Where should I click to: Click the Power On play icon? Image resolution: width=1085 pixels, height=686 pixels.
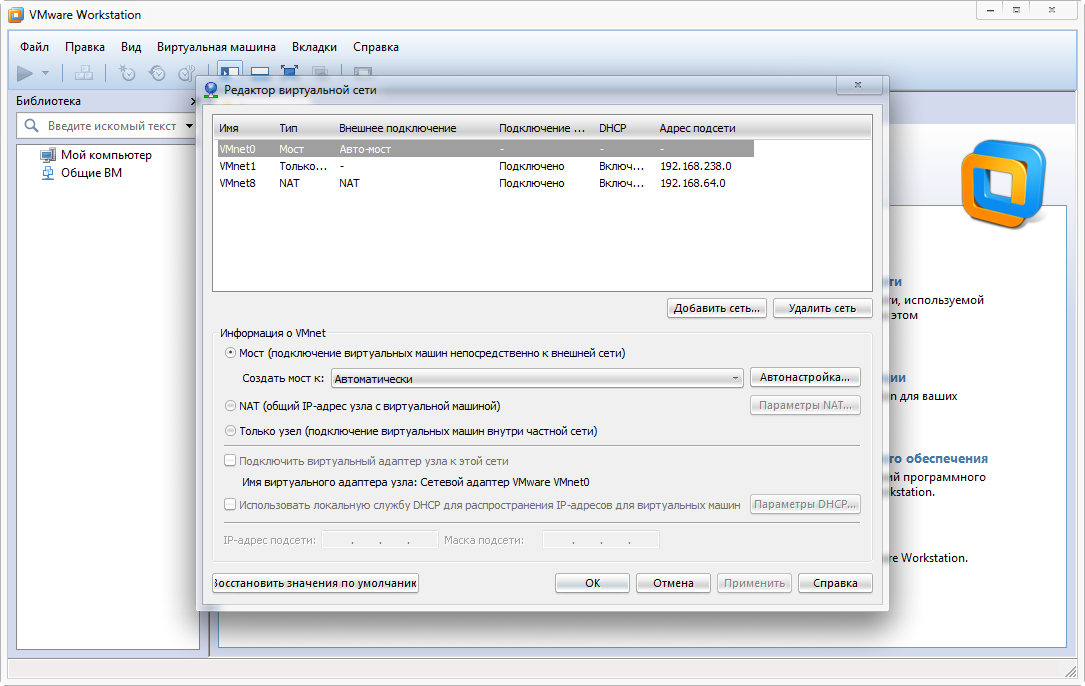coord(25,73)
